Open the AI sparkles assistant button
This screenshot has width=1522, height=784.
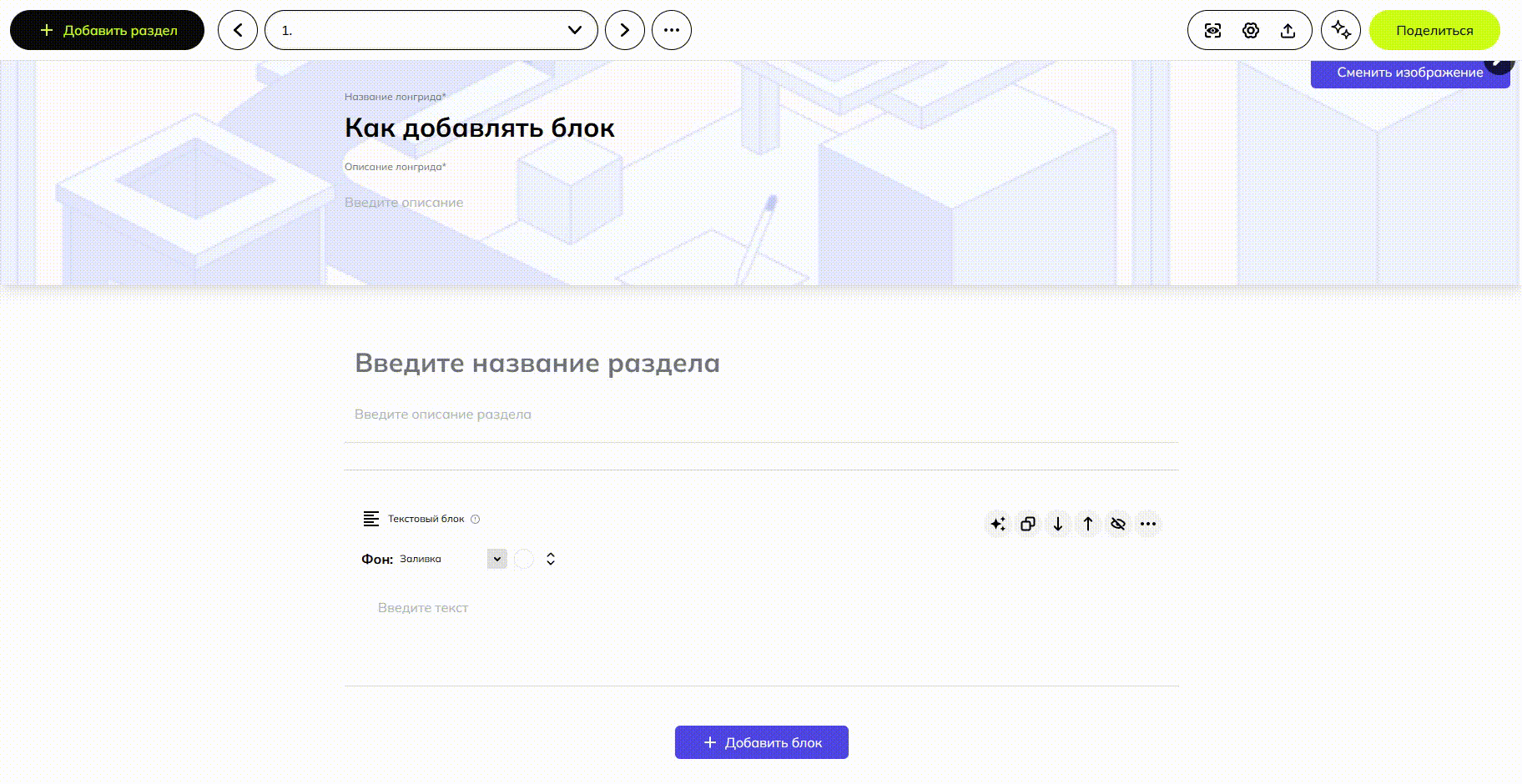pyautogui.click(x=1341, y=30)
